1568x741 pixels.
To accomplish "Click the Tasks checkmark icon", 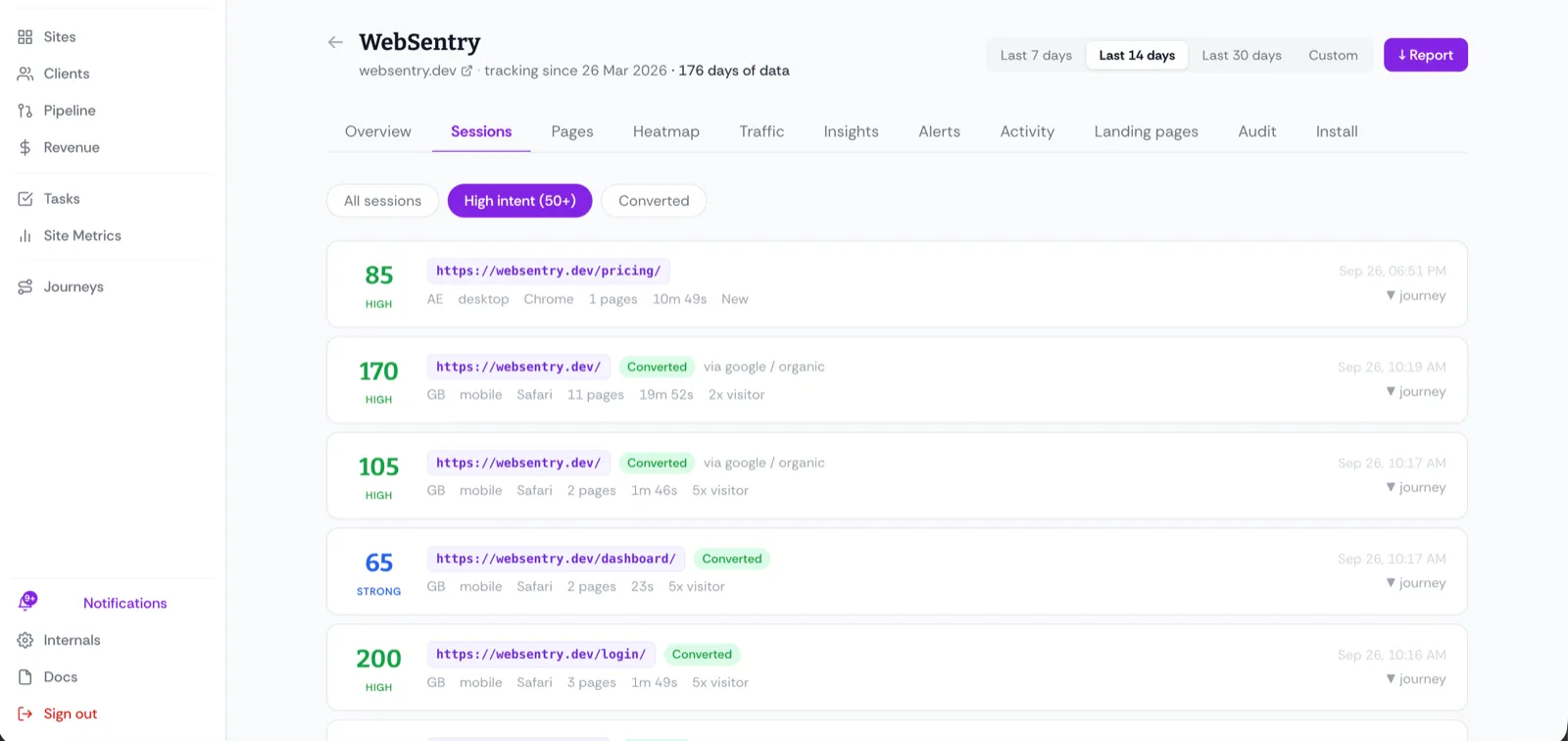I will click(25, 199).
